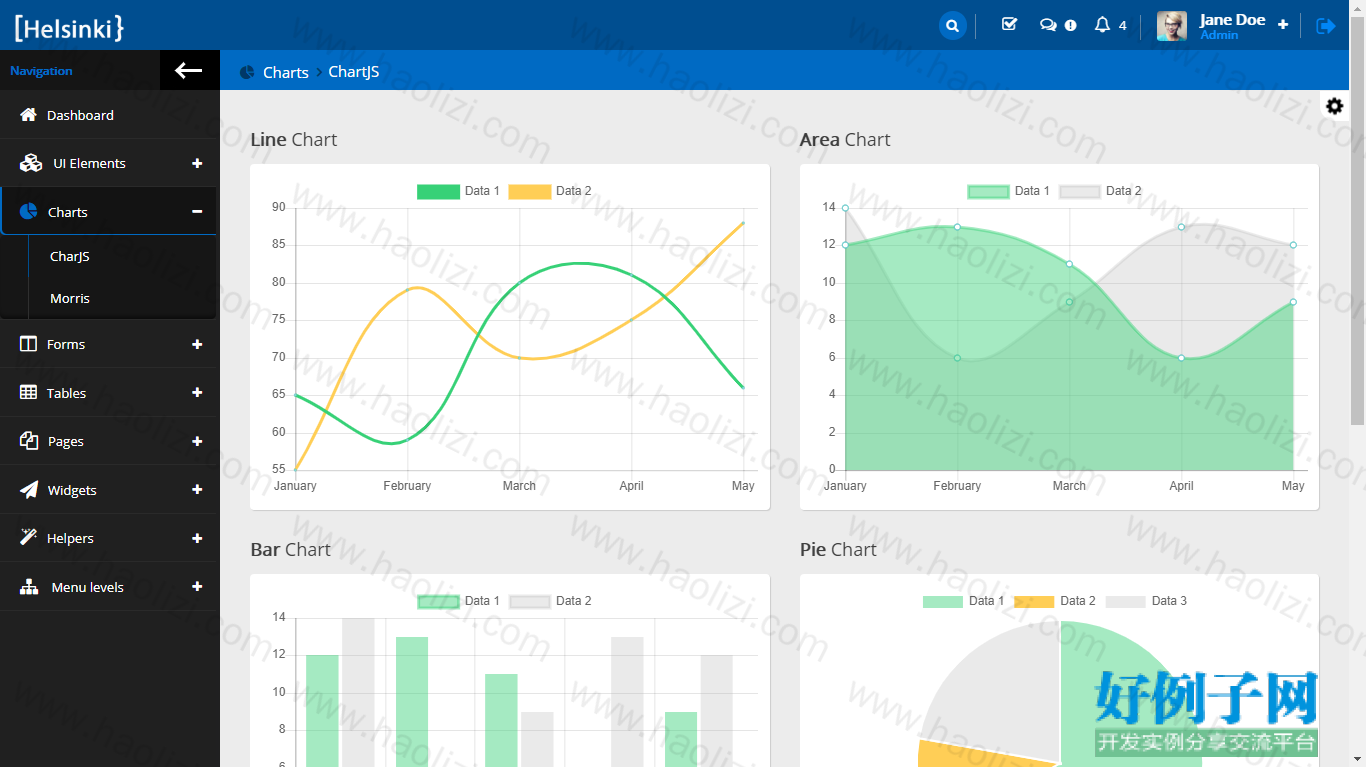Click Jane Doe profile avatar
This screenshot has width=1366, height=767.
1172,26
